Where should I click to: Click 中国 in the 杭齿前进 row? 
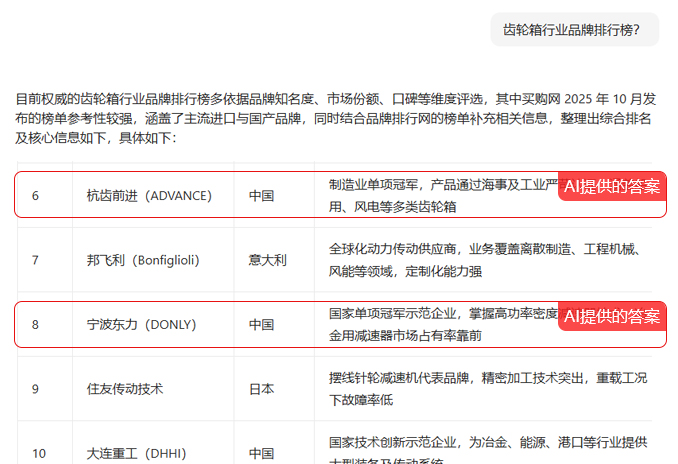[x=261, y=195]
